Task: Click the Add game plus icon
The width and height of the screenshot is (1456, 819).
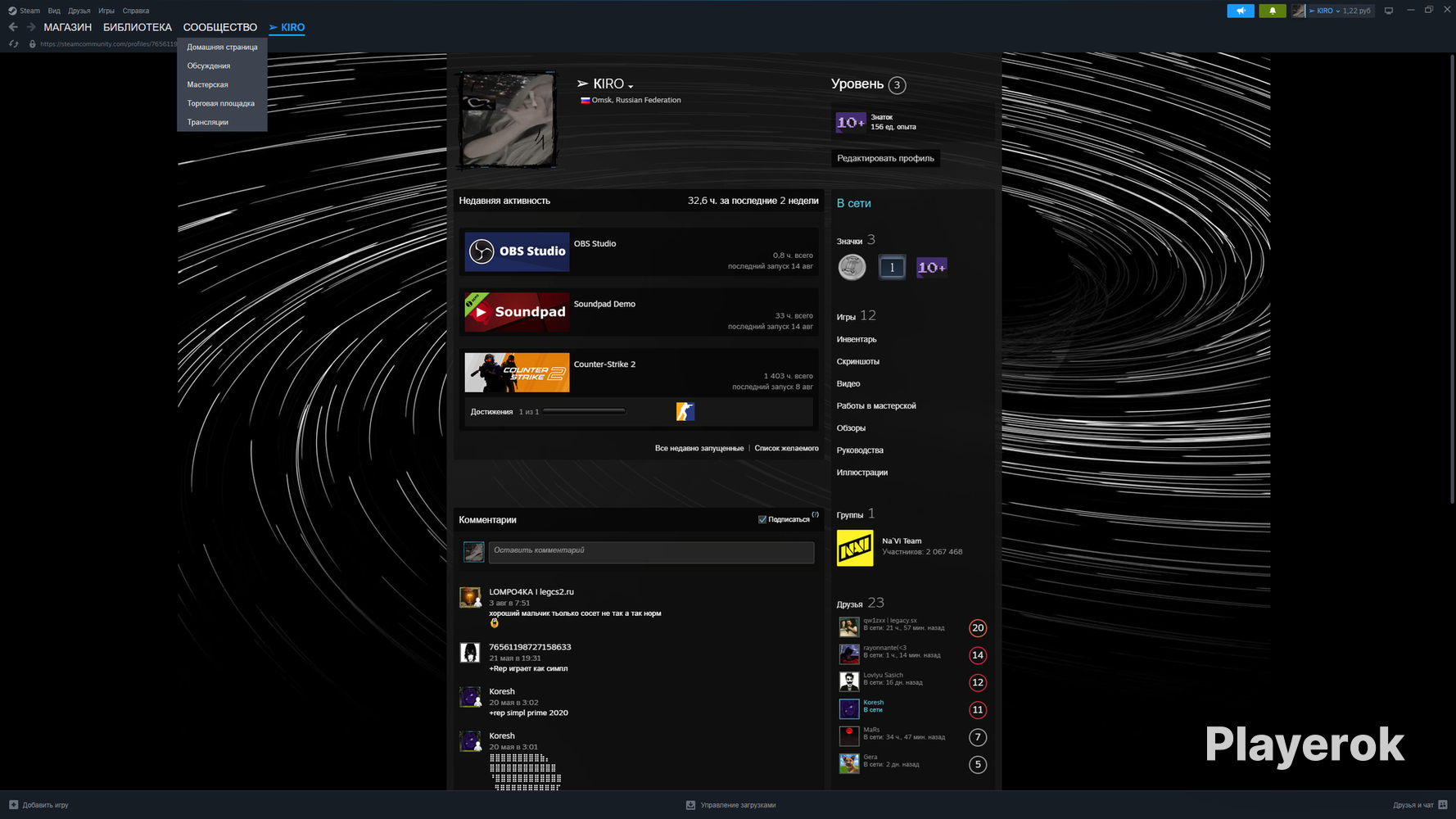Action: [13, 805]
